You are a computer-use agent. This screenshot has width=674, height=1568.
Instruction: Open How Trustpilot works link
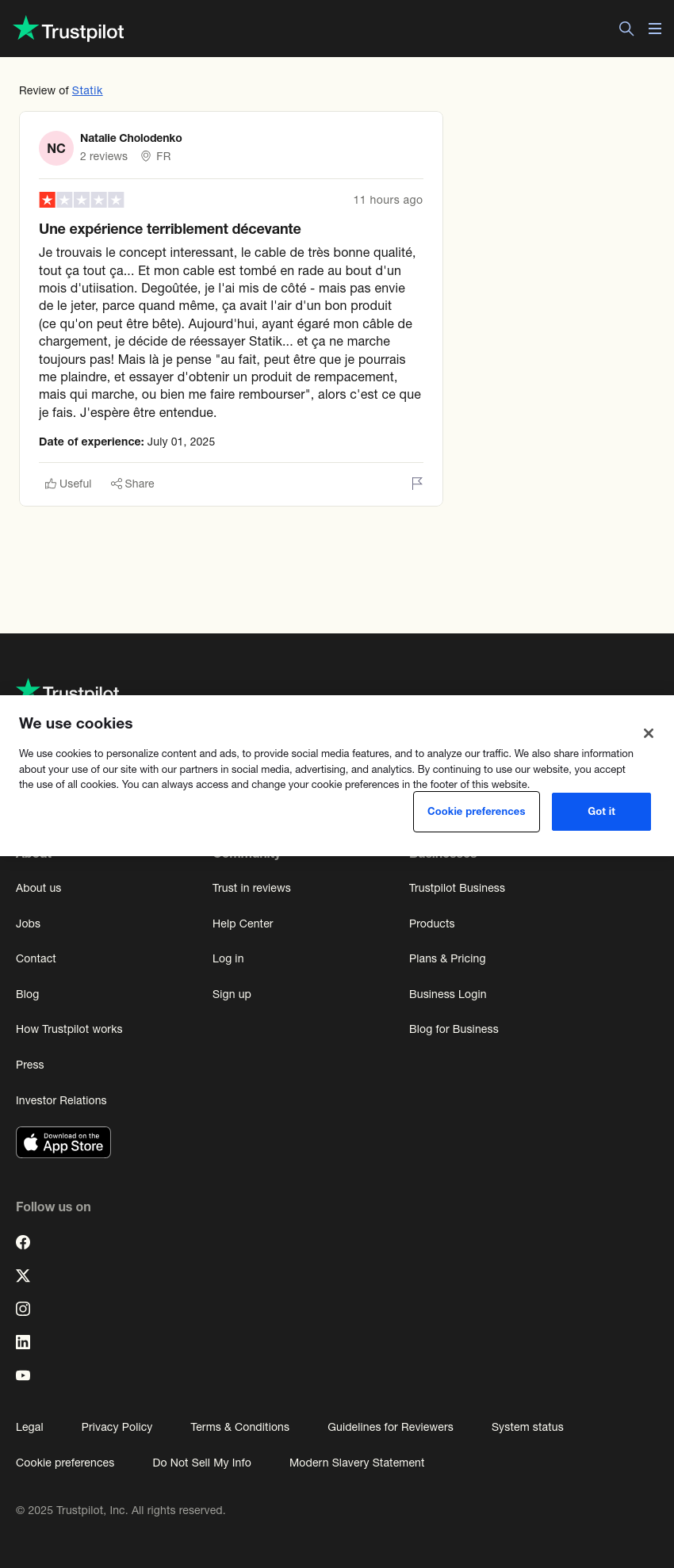(x=69, y=1029)
